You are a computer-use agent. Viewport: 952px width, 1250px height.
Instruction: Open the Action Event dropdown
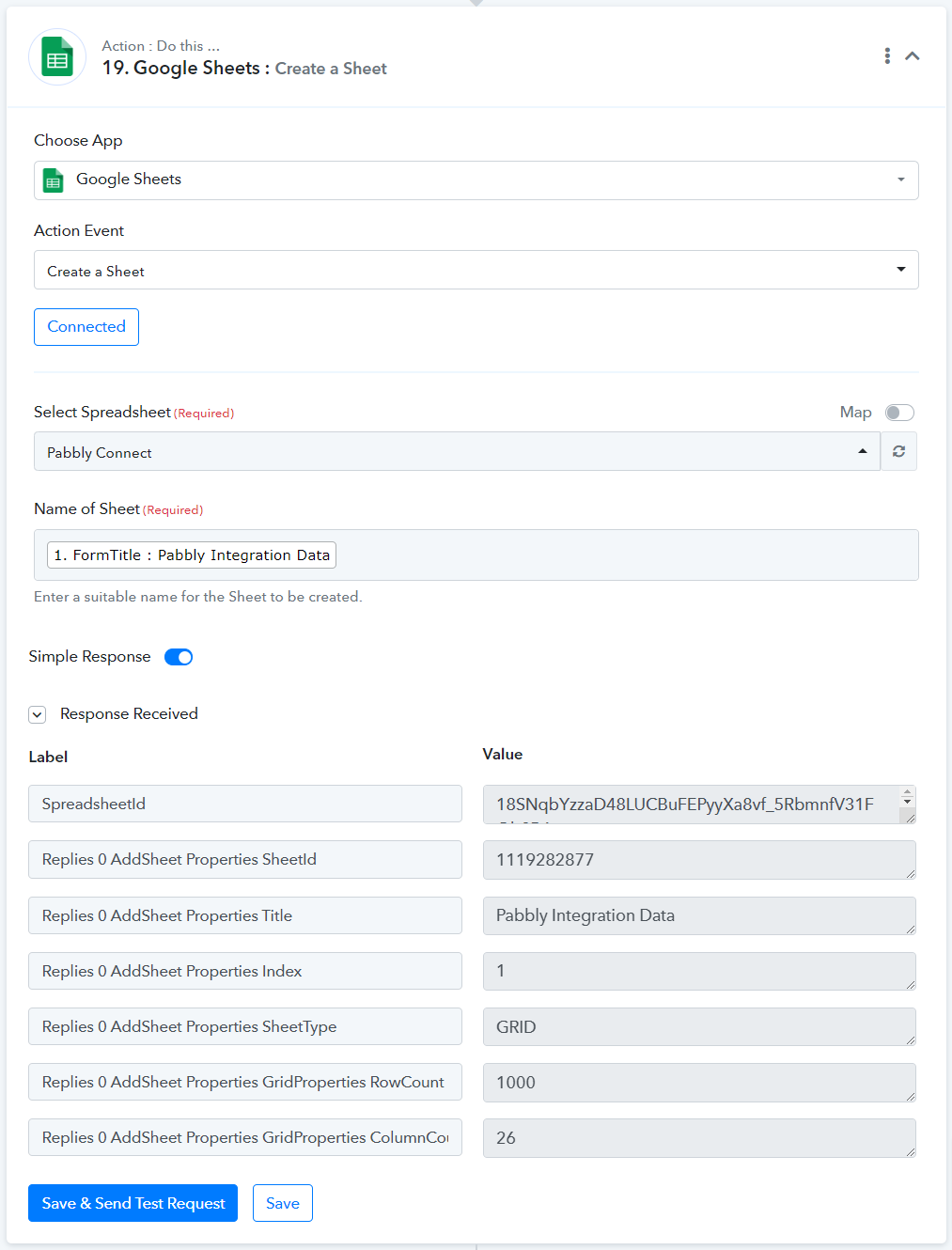[476, 270]
